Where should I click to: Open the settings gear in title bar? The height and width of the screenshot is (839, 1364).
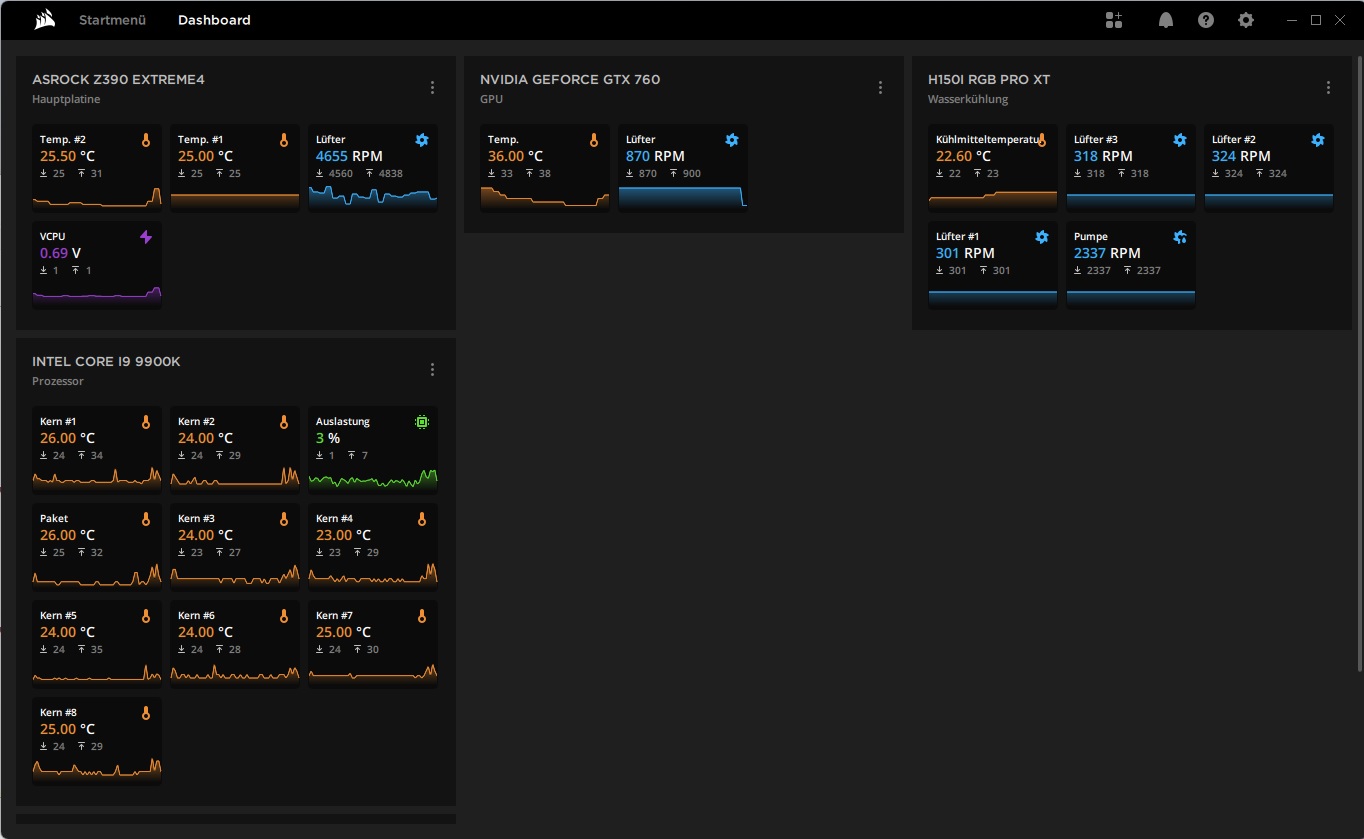tap(1246, 20)
